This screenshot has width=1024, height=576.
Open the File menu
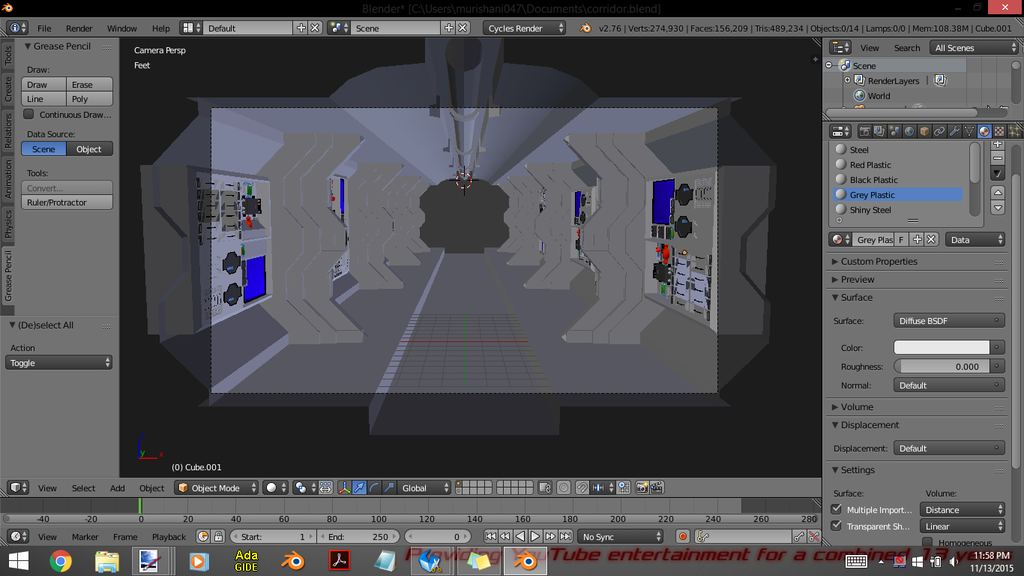(x=44, y=28)
